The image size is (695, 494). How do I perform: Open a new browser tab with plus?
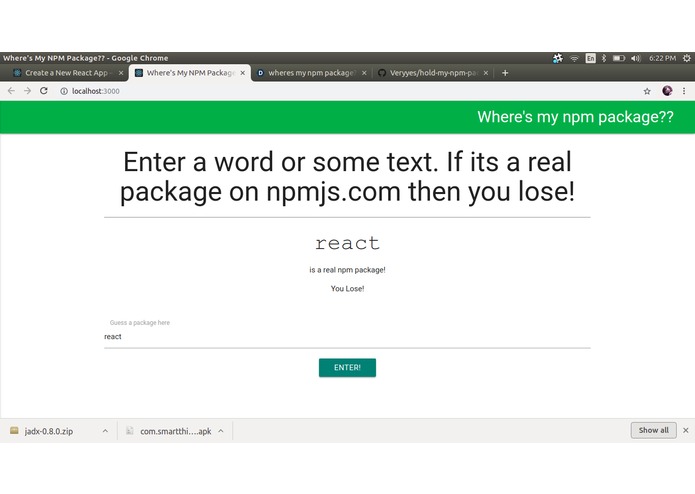pyautogui.click(x=505, y=73)
